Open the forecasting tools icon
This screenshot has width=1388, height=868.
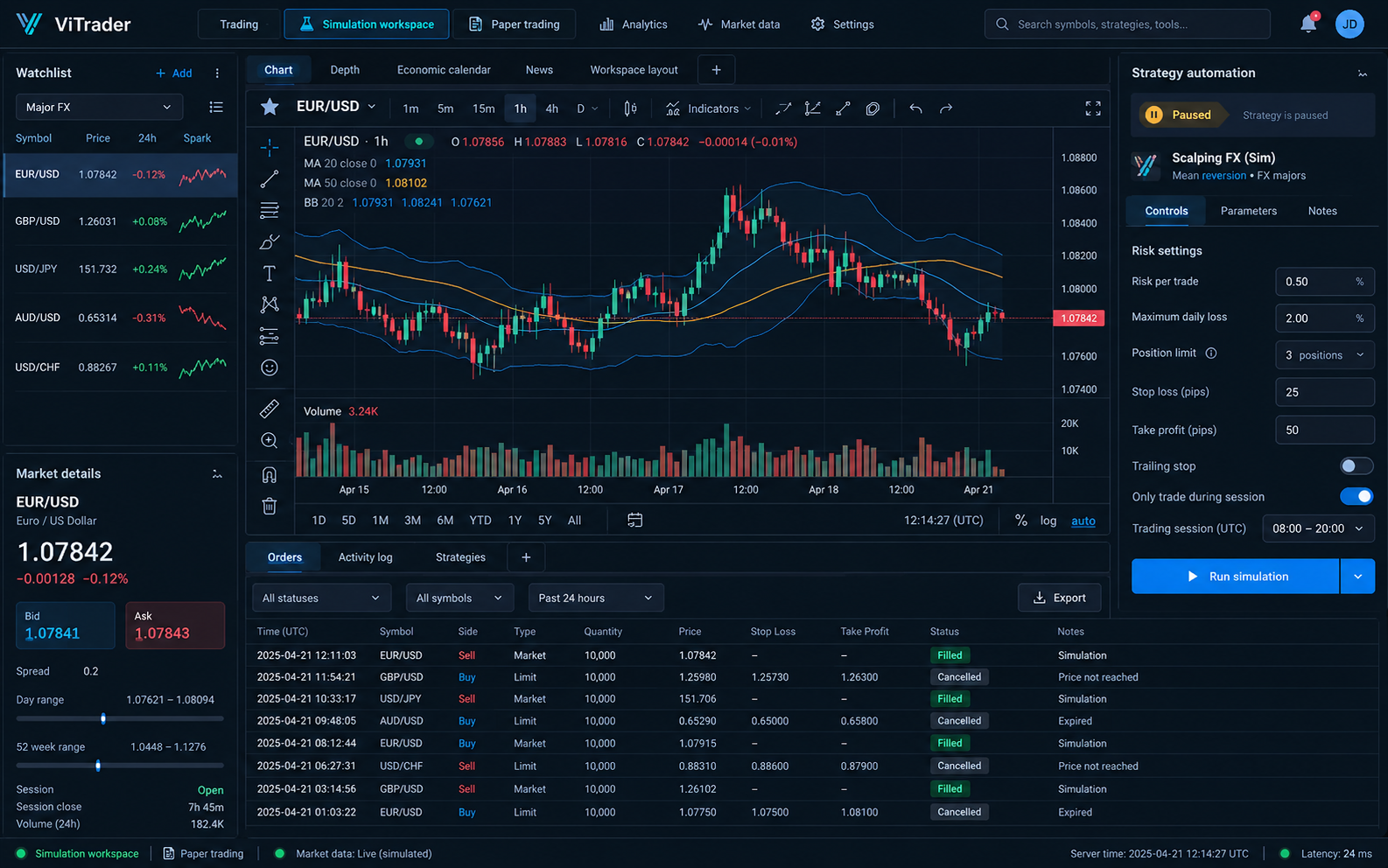(270, 336)
